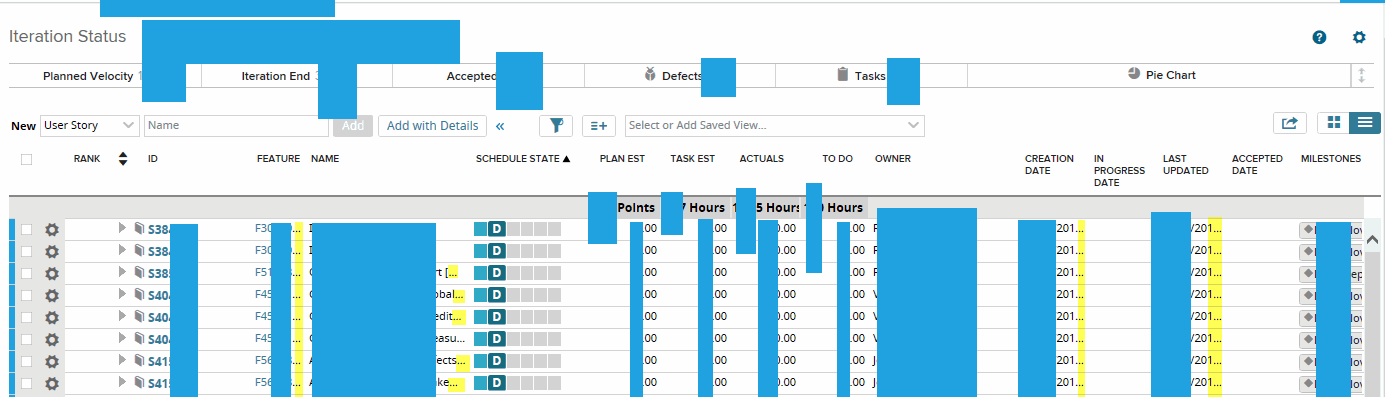Switch to board grid view icon

click(1333, 122)
